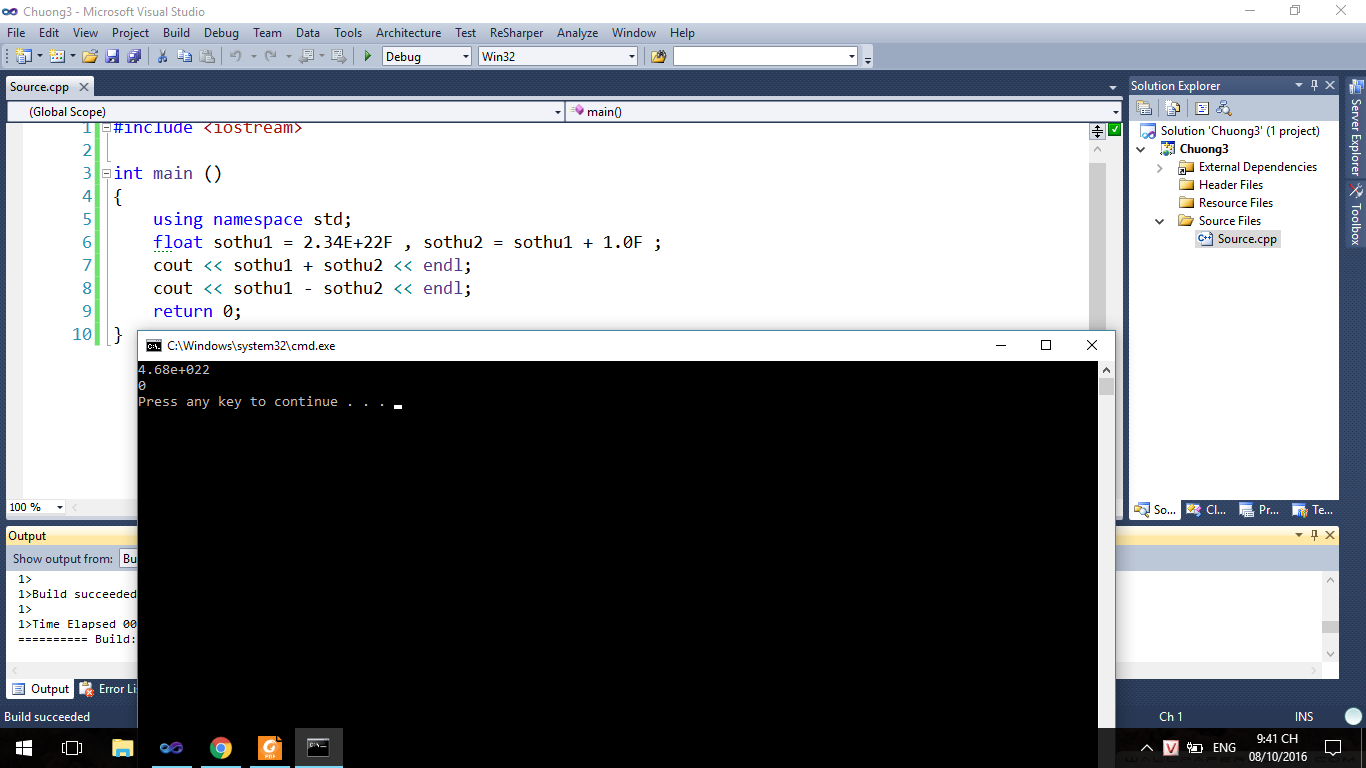
Task: Collapse the main function outline in editor
Action: [106, 174]
